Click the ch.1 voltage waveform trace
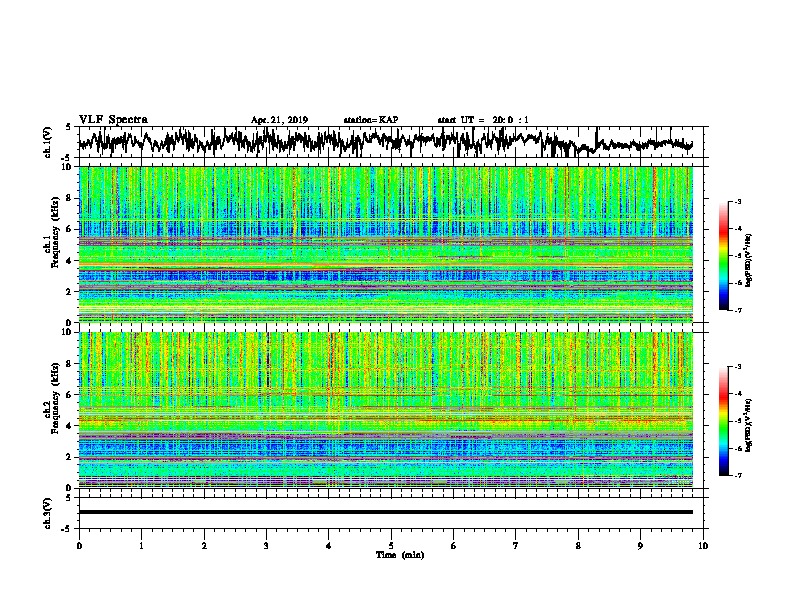Viewport: 792px width, 612px height. pyautogui.click(x=385, y=142)
